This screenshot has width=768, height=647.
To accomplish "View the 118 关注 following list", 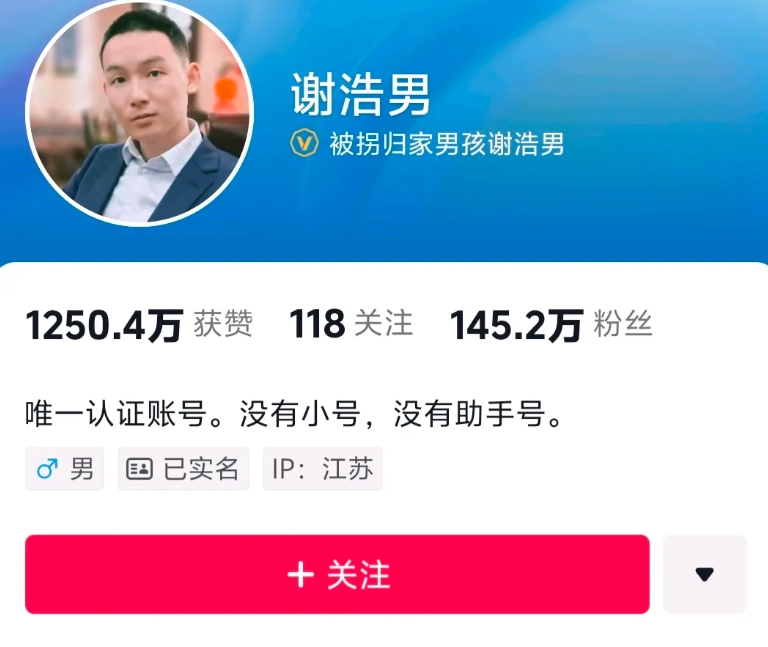I will click(351, 324).
